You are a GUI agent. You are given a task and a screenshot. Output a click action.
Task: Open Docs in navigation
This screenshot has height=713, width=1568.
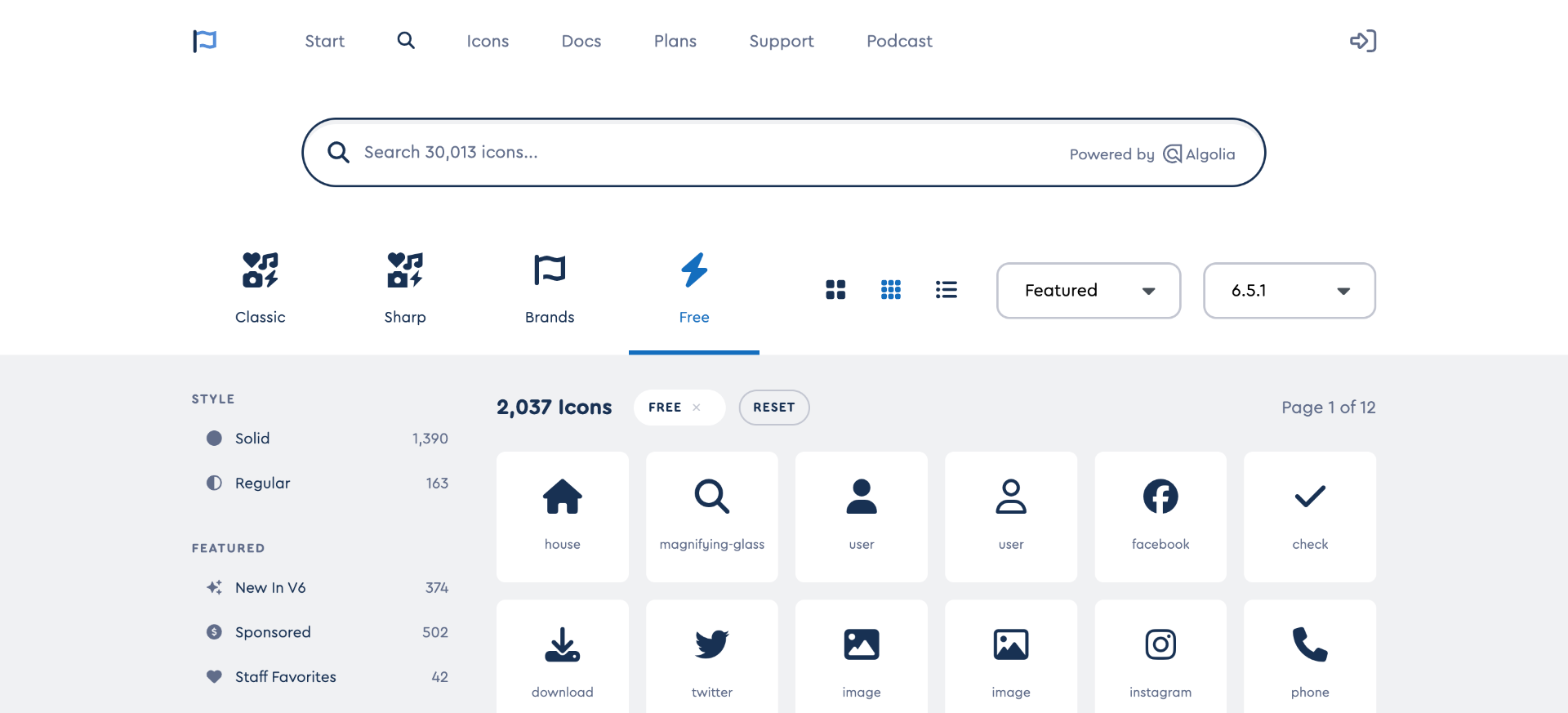tap(581, 41)
